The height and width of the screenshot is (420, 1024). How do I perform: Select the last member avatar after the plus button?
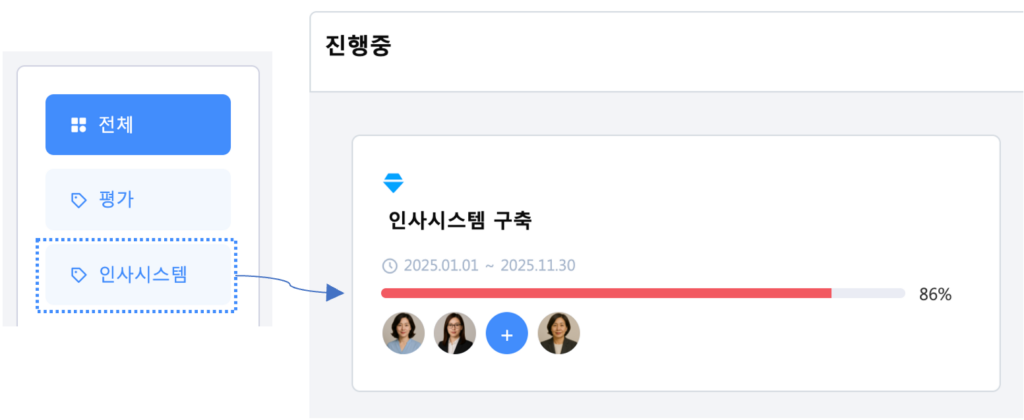[559, 333]
